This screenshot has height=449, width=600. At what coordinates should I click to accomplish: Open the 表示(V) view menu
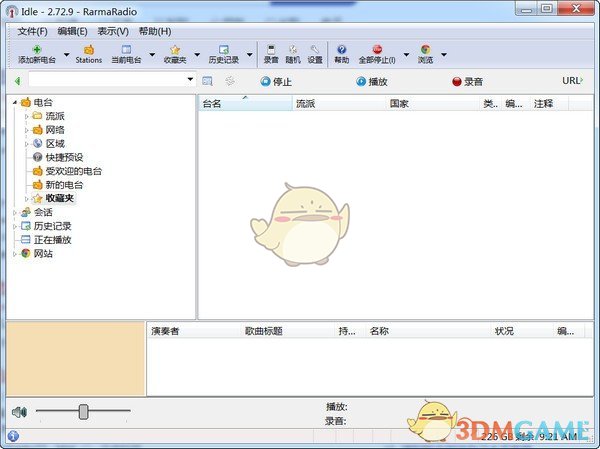click(113, 31)
